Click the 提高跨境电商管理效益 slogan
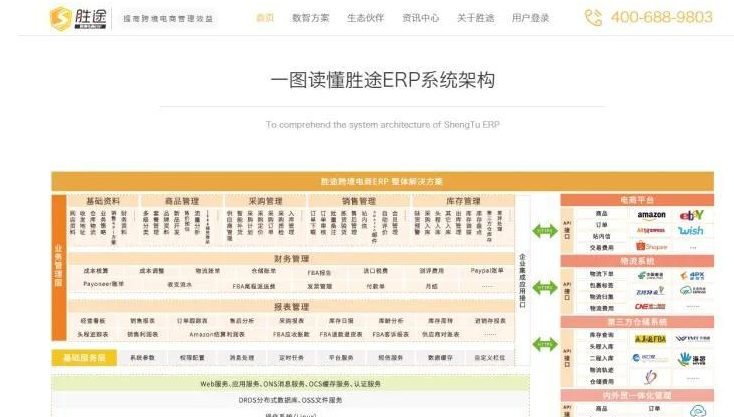The height and width of the screenshot is (417, 734). point(168,19)
